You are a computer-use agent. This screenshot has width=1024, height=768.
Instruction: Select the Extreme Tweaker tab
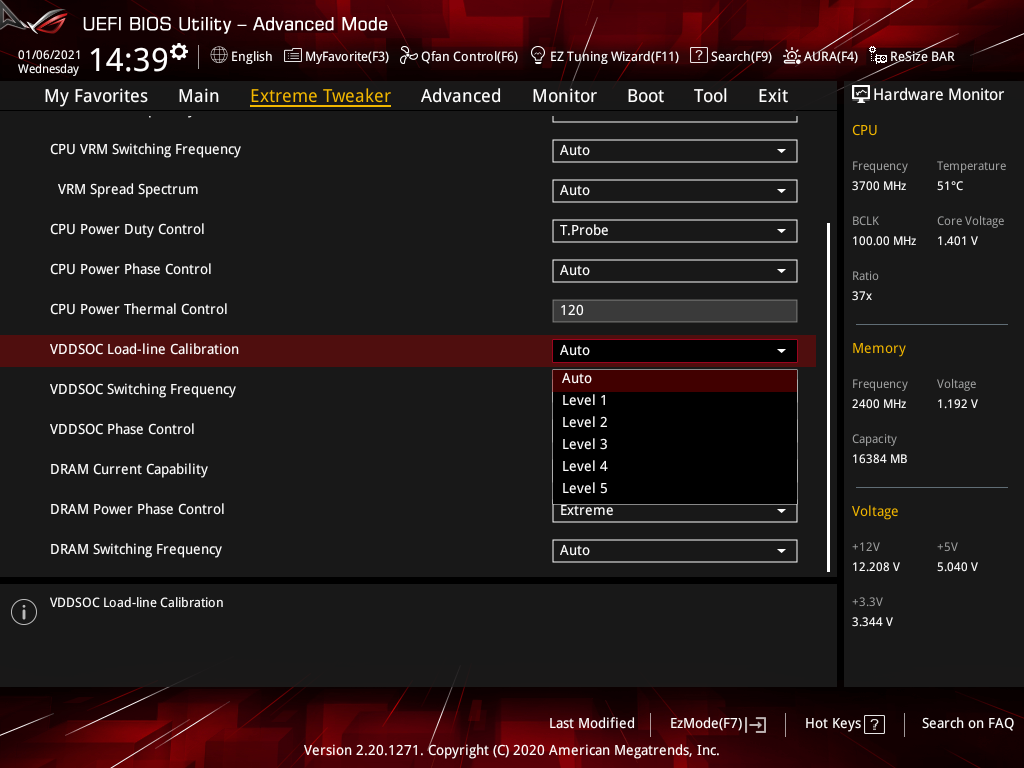coord(321,96)
